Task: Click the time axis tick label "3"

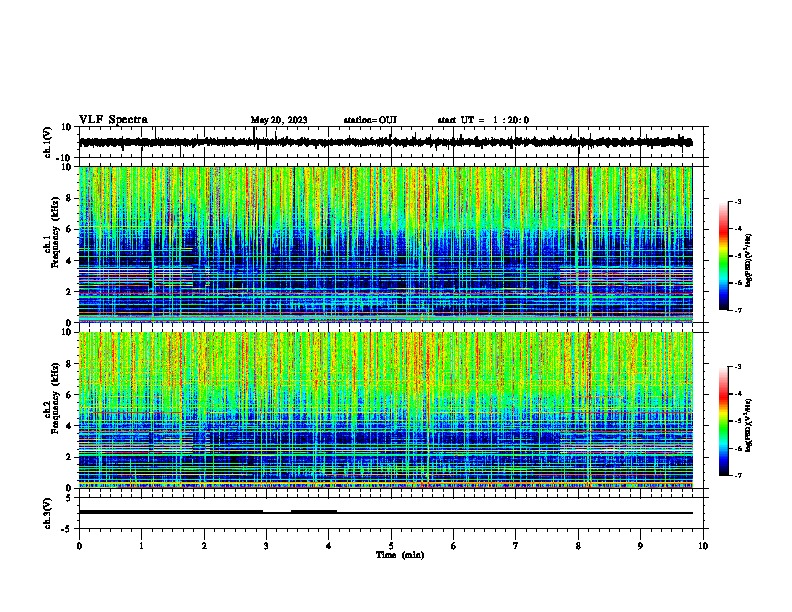Action: point(266,546)
